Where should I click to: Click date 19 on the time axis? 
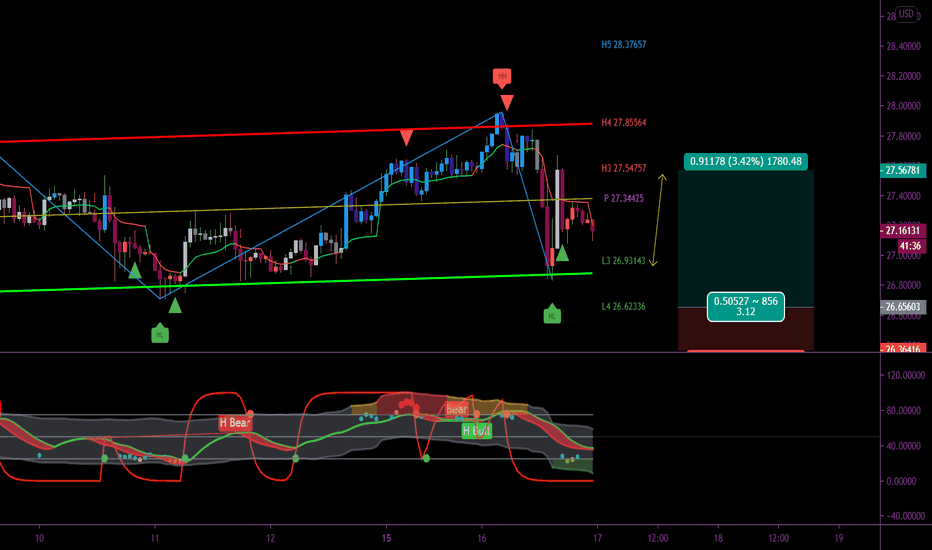coord(839,538)
